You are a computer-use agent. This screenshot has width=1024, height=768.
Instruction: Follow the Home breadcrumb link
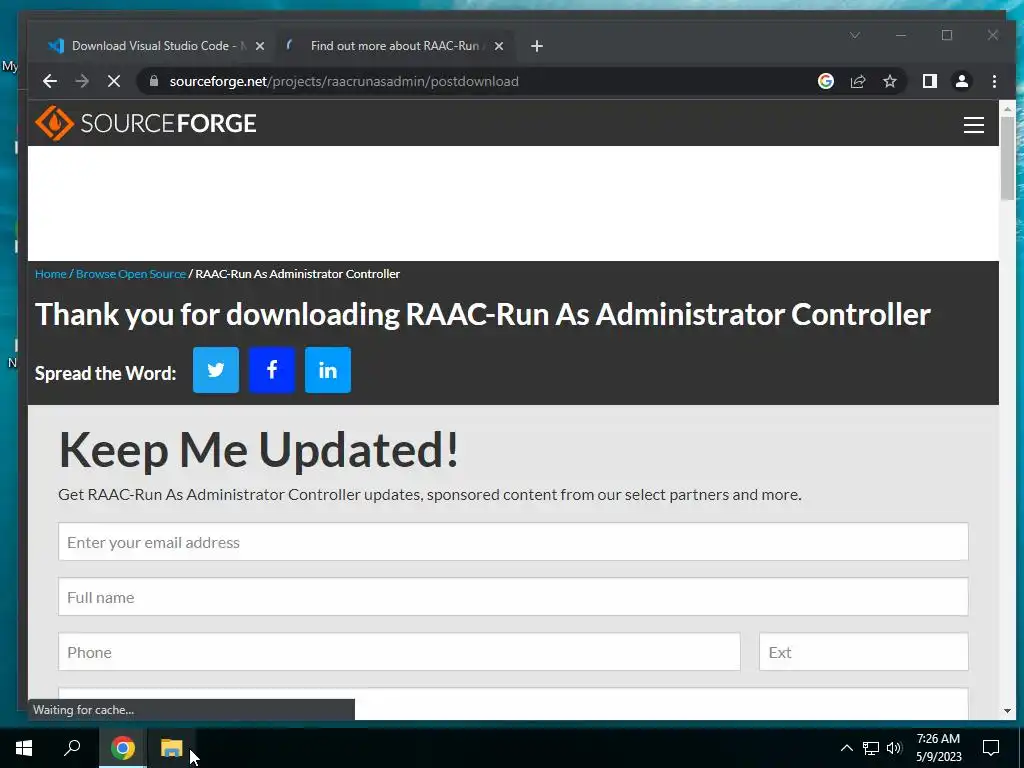pyautogui.click(x=51, y=274)
